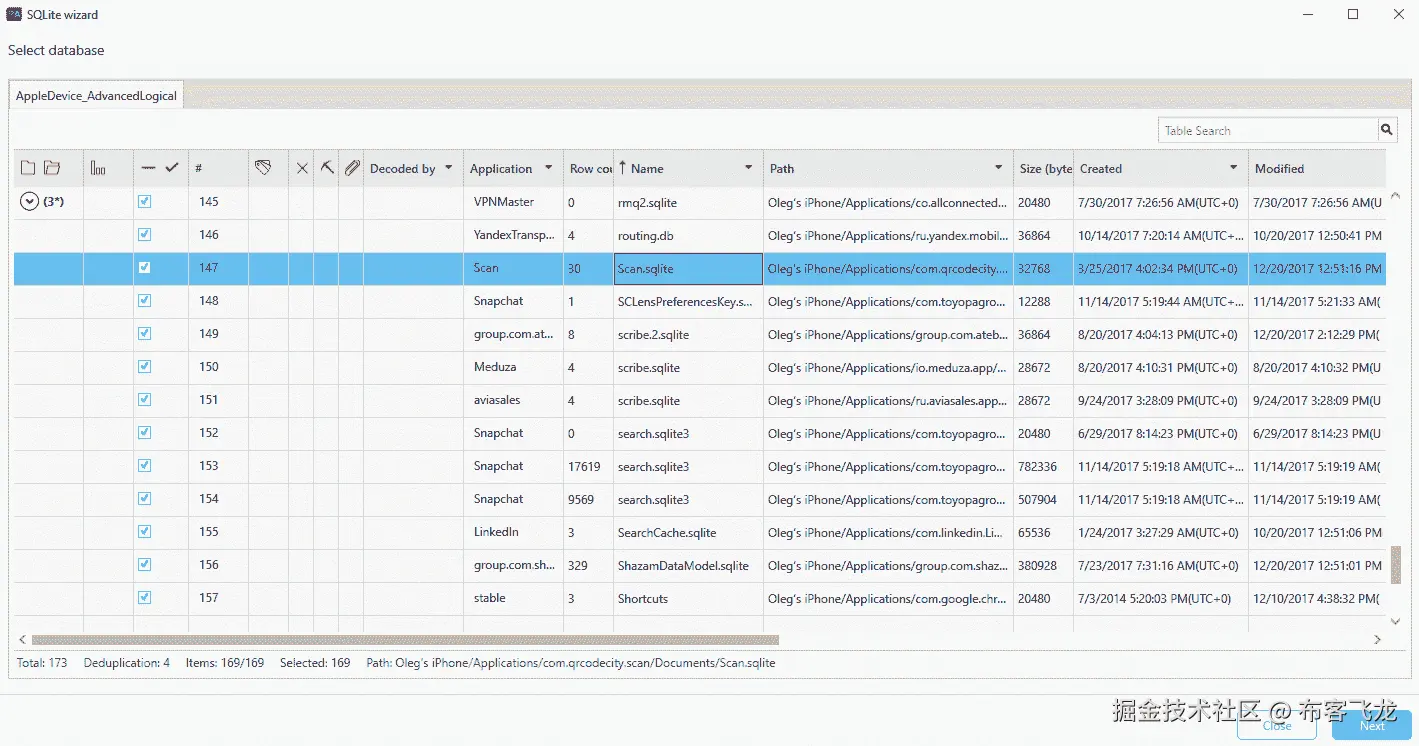Click the checkmark check-all icon in header
The width and height of the screenshot is (1419, 746).
coord(172,168)
